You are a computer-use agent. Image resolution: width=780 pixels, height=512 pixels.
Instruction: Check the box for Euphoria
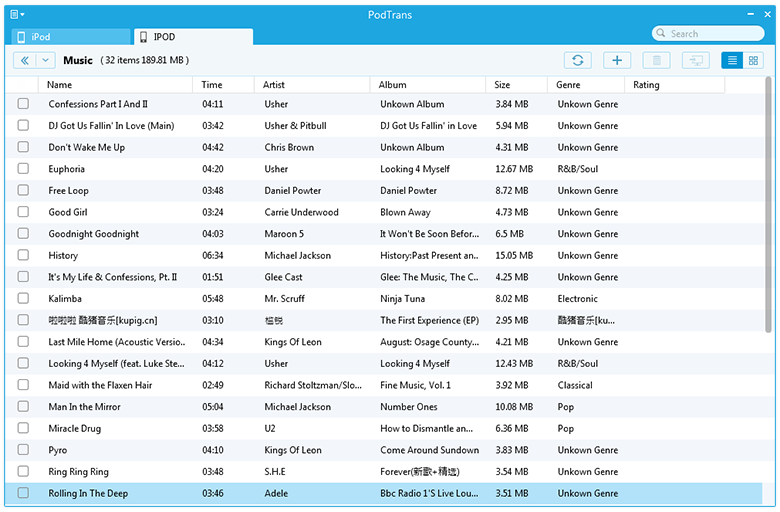[x=23, y=169]
